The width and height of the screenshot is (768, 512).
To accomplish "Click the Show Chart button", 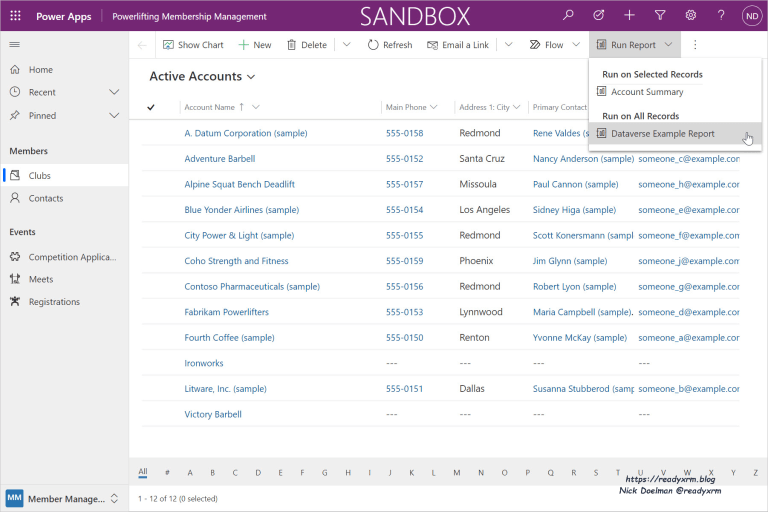I will [x=193, y=45].
